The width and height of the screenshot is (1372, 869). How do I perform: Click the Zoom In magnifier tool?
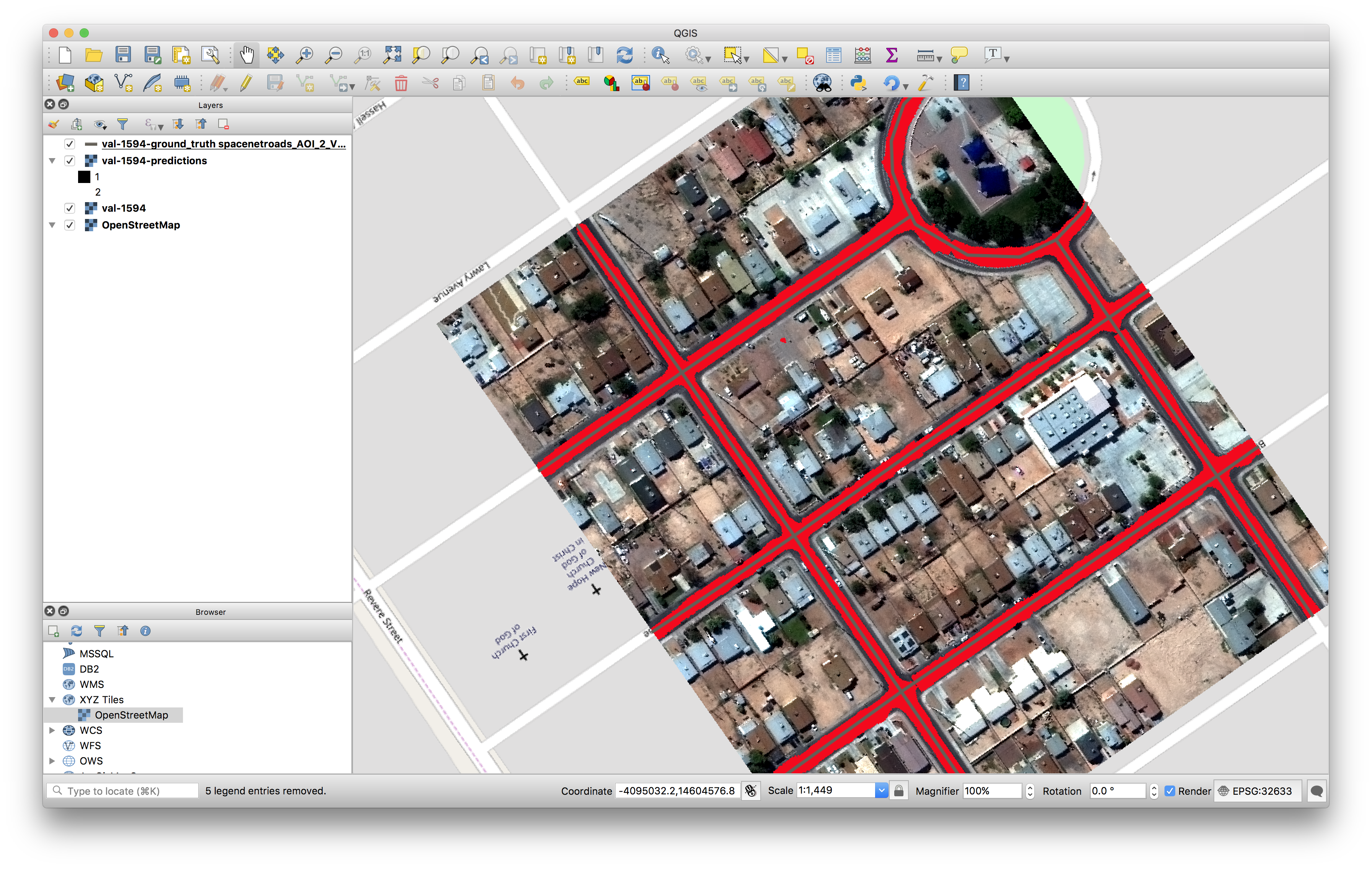click(305, 55)
